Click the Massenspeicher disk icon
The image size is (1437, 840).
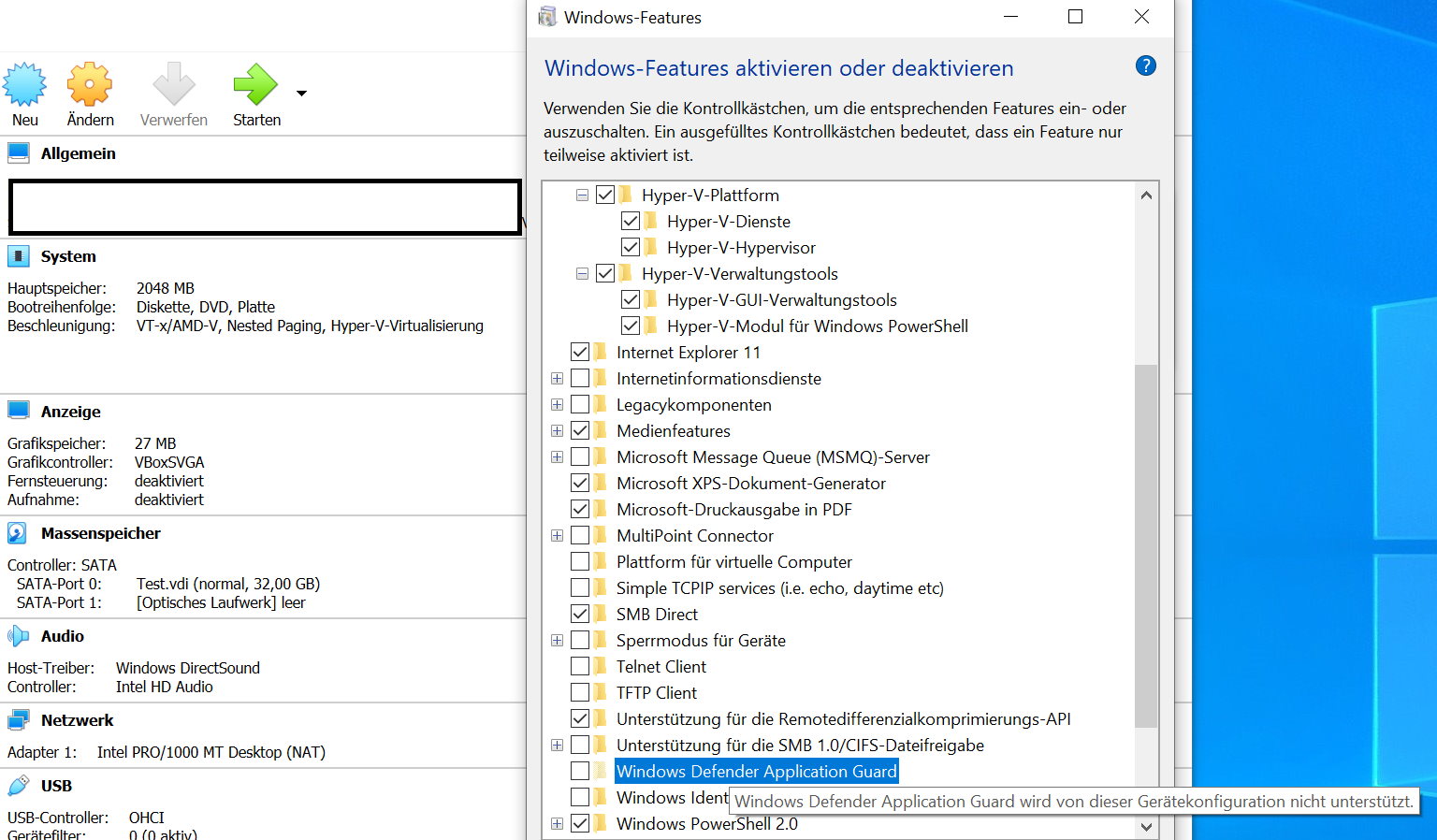click(x=19, y=533)
